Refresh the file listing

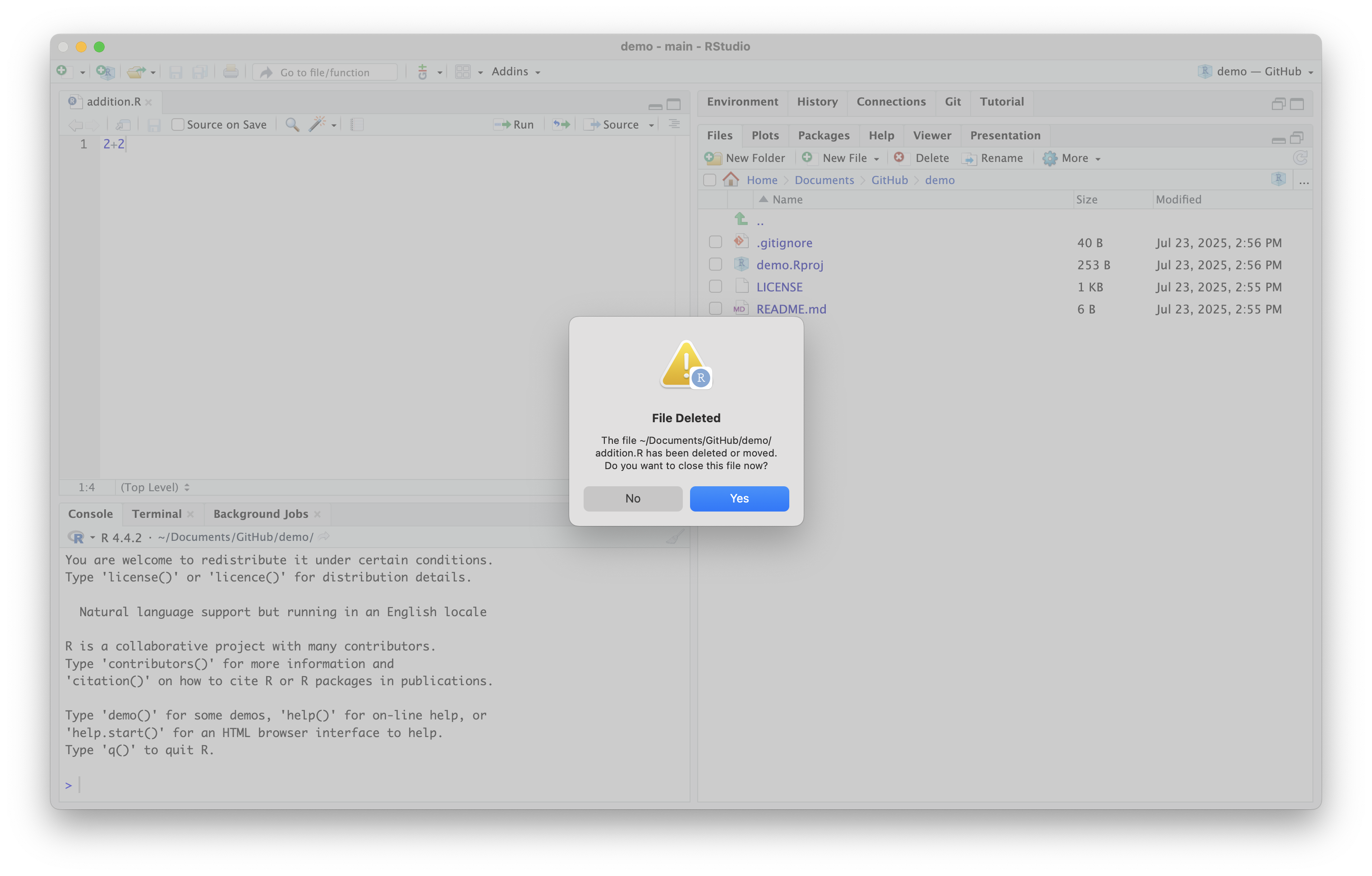pos(1300,158)
